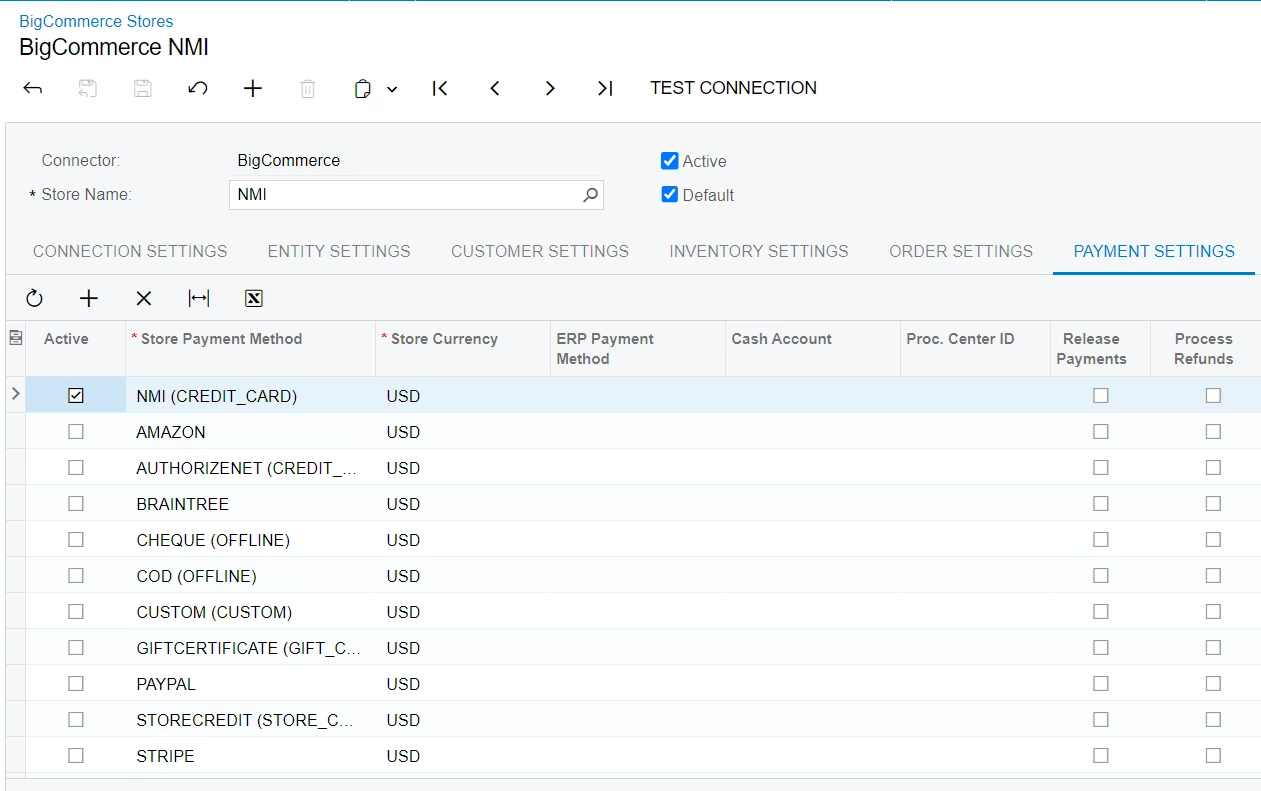The image size is (1261, 791).
Task: Go to last record icon
Action: click(605, 88)
